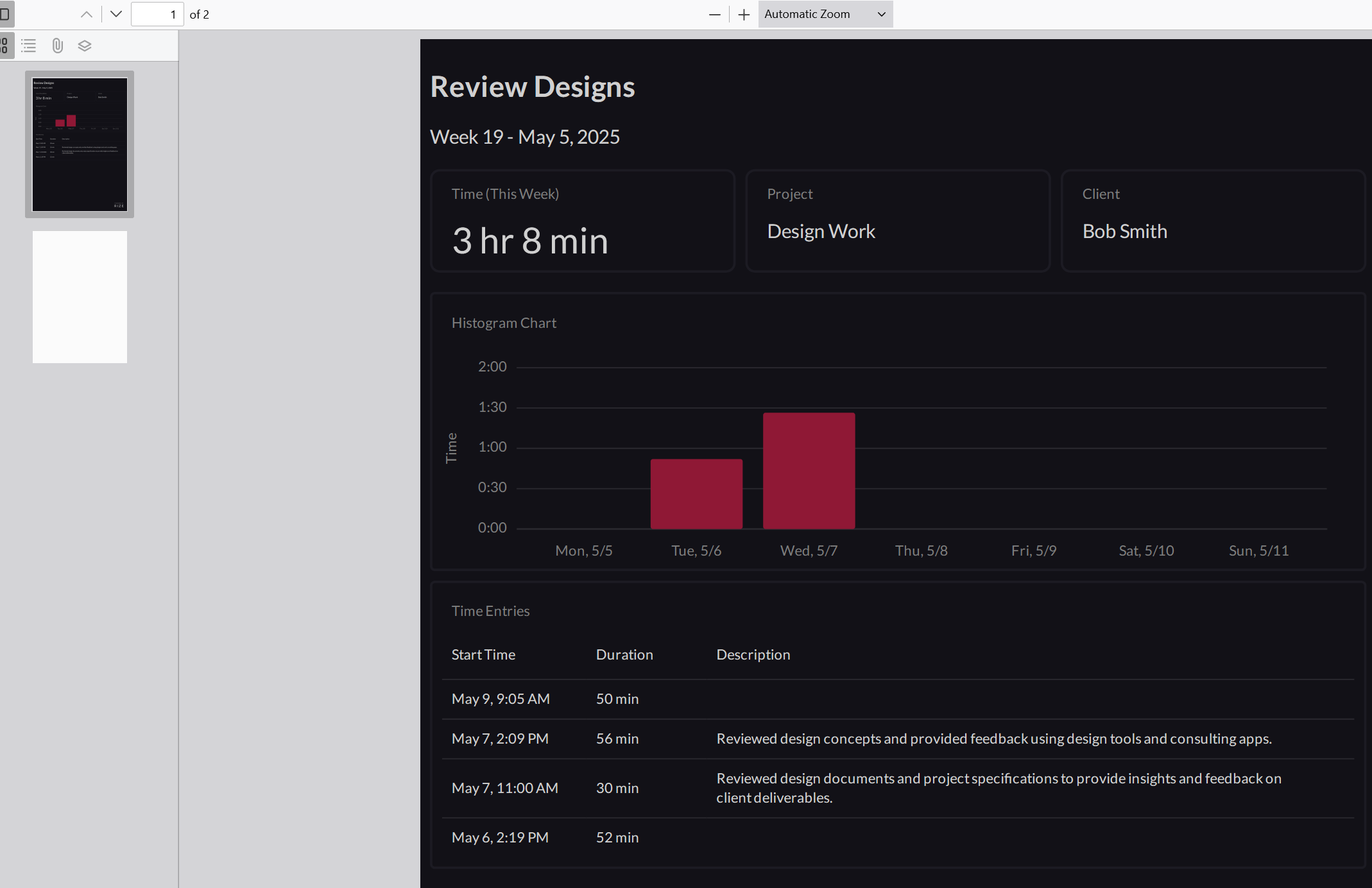
Task: Select the 'Review Designs' heading text
Action: coord(532,86)
